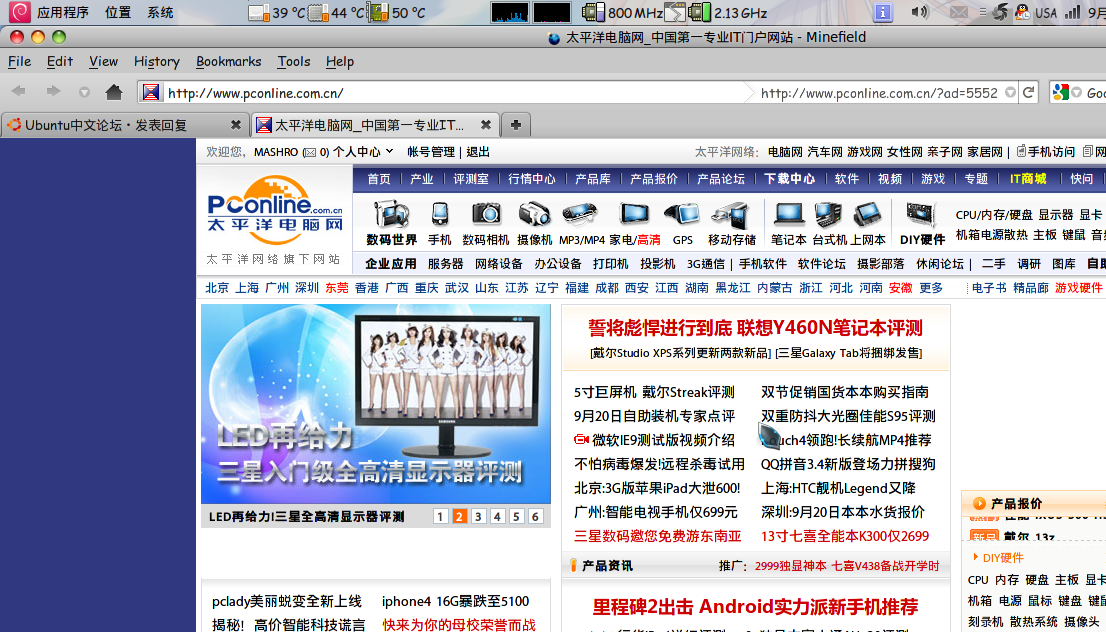Show slide 6 of the banner

(x=535, y=516)
